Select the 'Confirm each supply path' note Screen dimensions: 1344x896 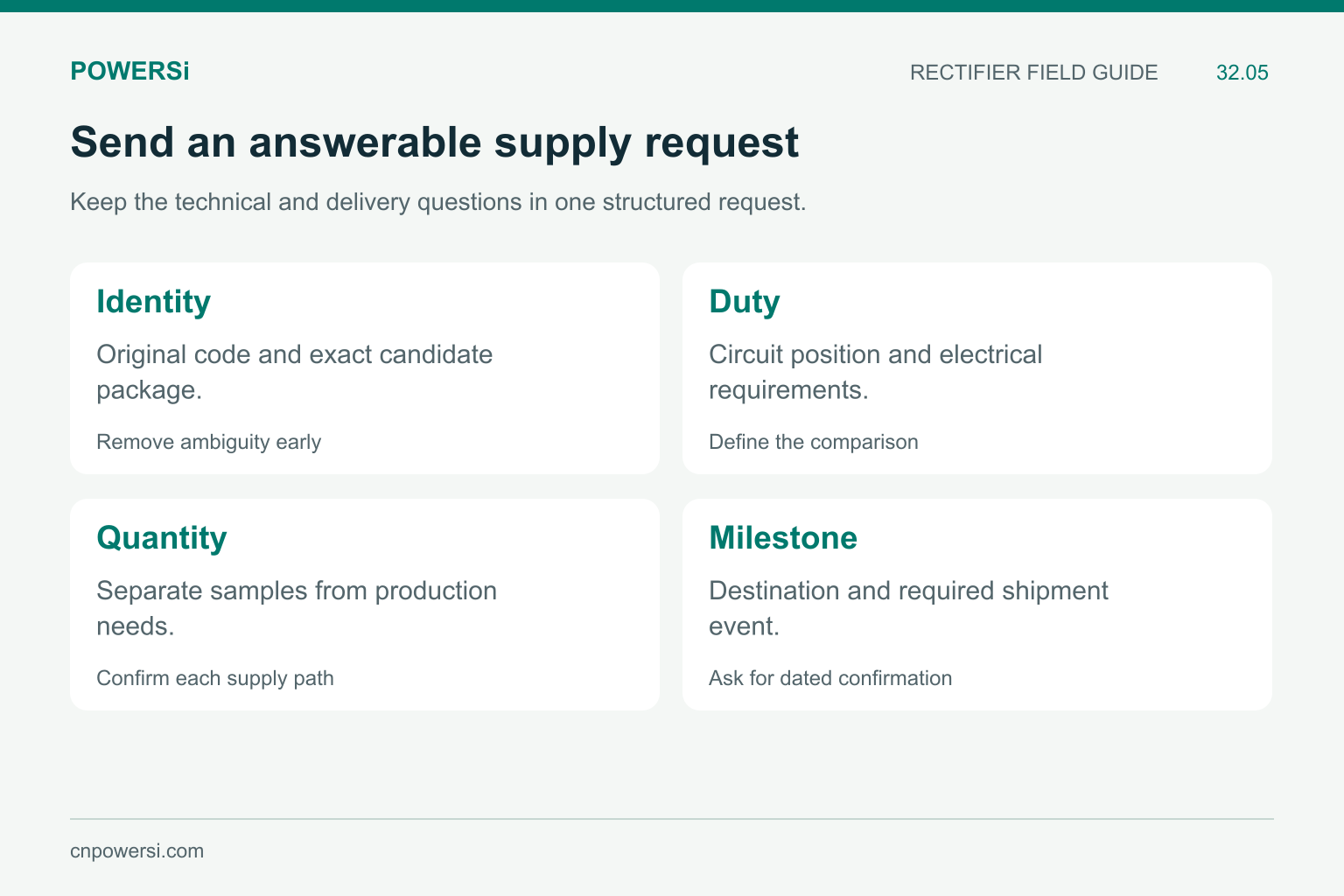pos(214,678)
